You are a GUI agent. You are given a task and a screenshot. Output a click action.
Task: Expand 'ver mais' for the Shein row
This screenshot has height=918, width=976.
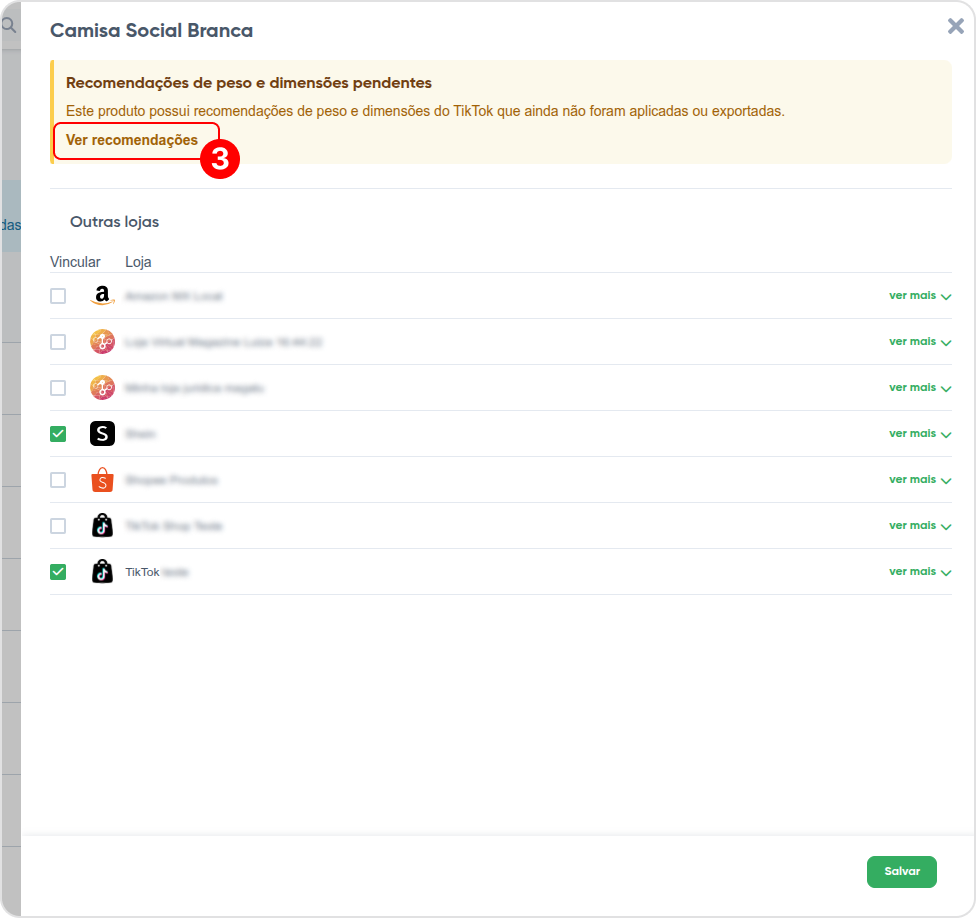point(920,434)
